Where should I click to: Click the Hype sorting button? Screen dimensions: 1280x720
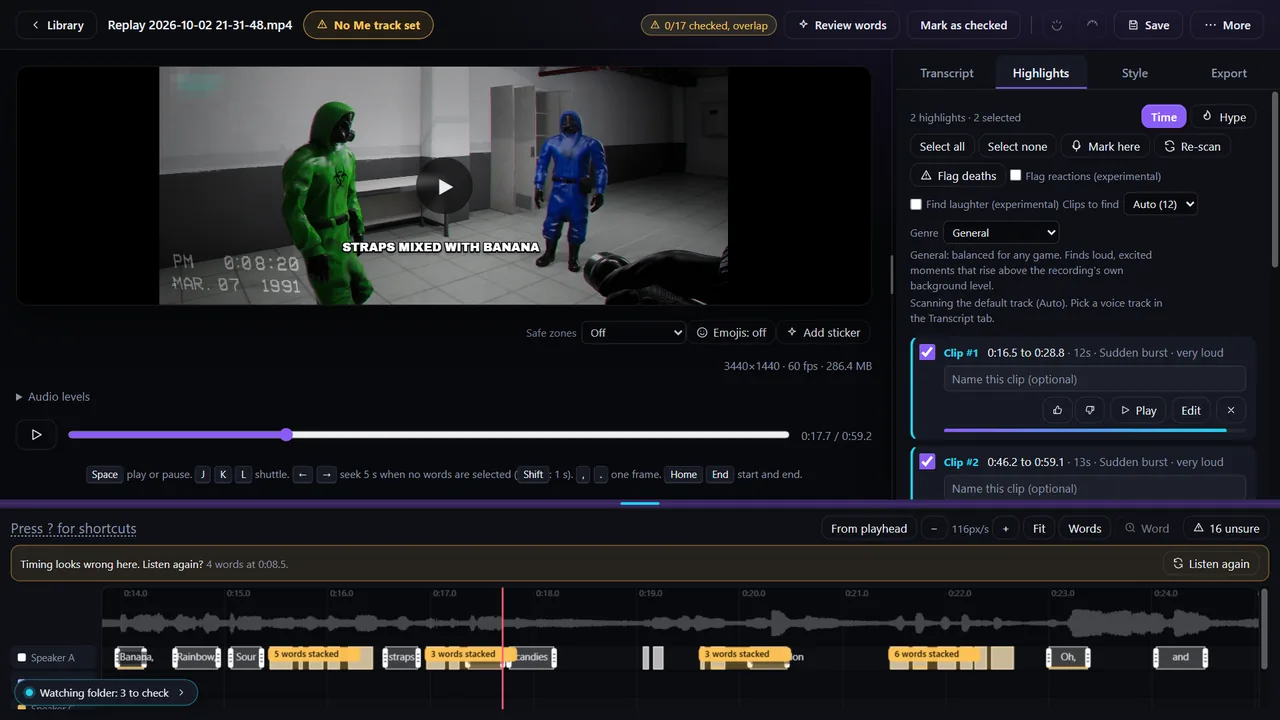click(1223, 117)
